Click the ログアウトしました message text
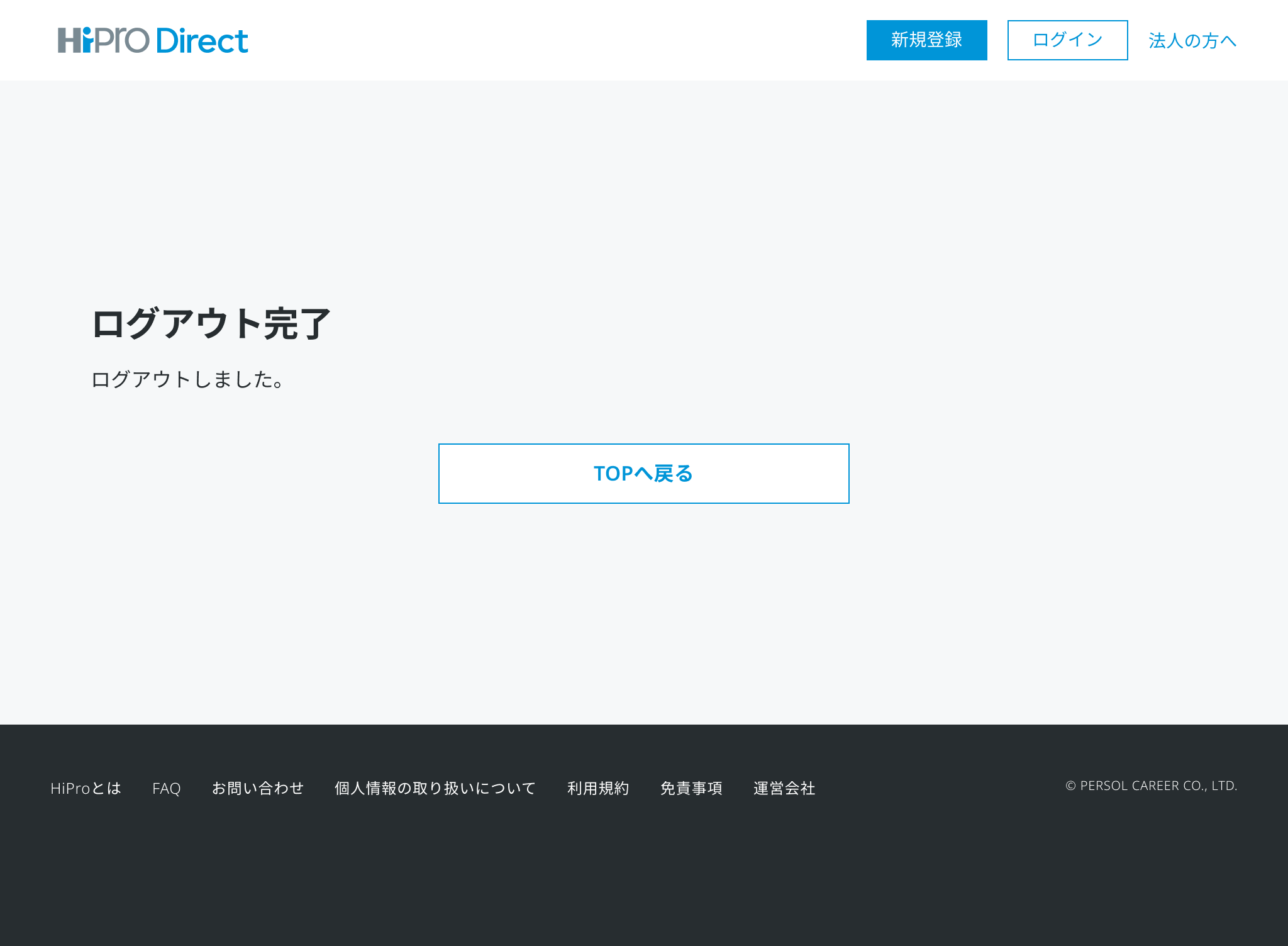This screenshot has width=1288, height=946. pyautogui.click(x=188, y=379)
